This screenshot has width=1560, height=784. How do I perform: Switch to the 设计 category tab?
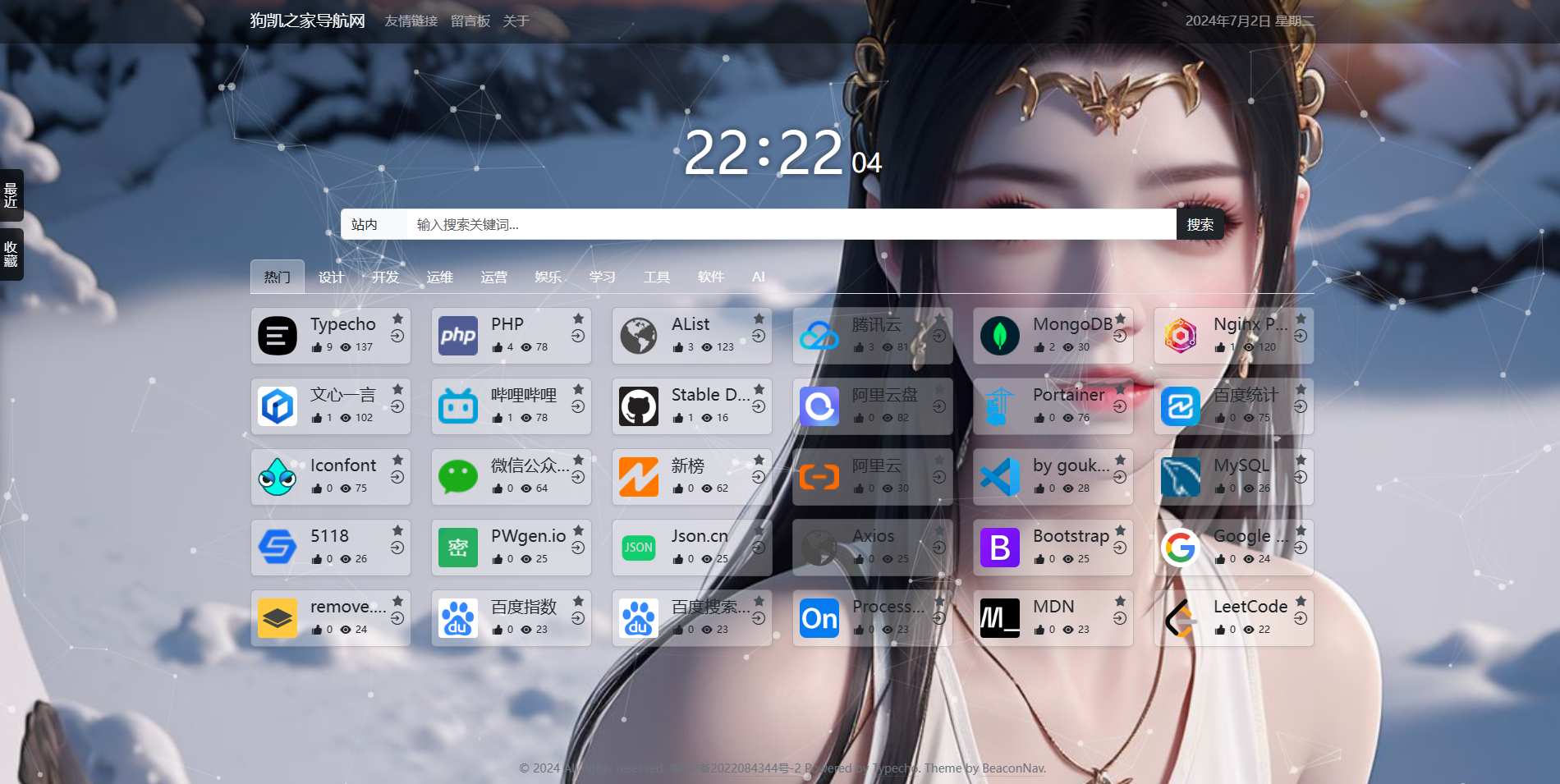pyautogui.click(x=331, y=277)
